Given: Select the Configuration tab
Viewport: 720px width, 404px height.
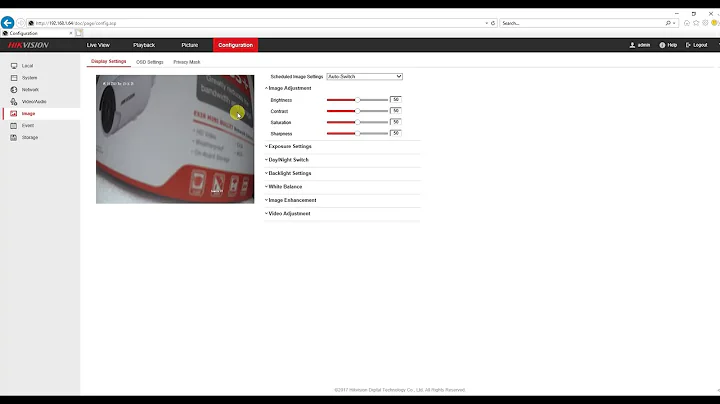Looking at the screenshot, I should (x=235, y=45).
